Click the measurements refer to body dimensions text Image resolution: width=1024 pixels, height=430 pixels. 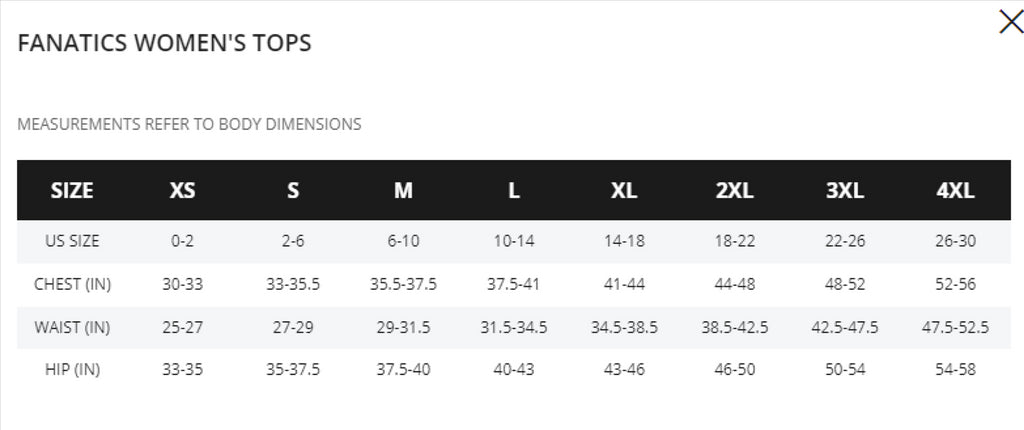pos(189,124)
